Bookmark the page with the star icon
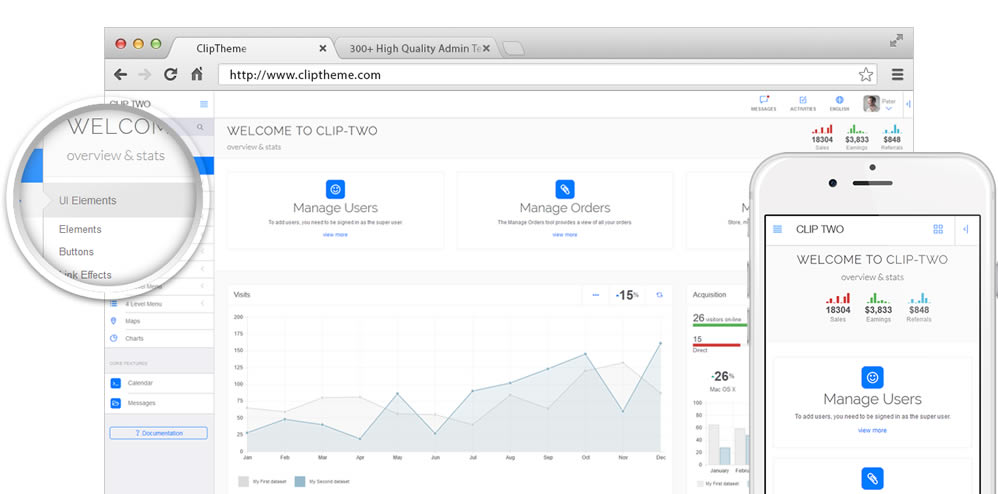This screenshot has width=998, height=494. point(866,74)
